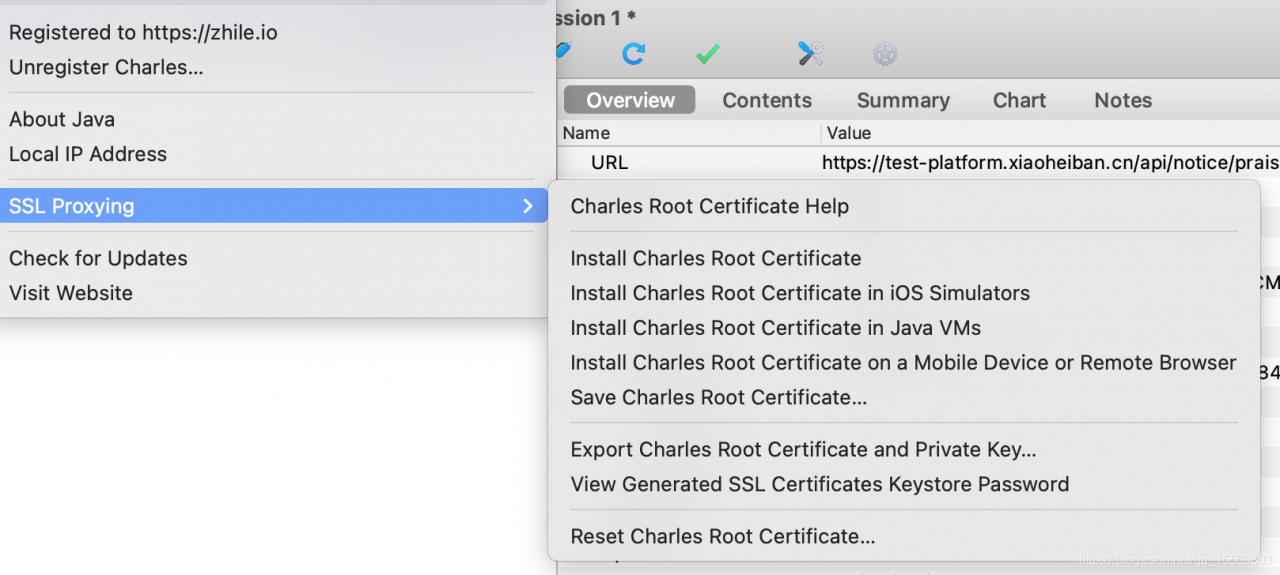This screenshot has height=575, width=1280.
Task: Click the Value column header
Action: tap(849, 133)
